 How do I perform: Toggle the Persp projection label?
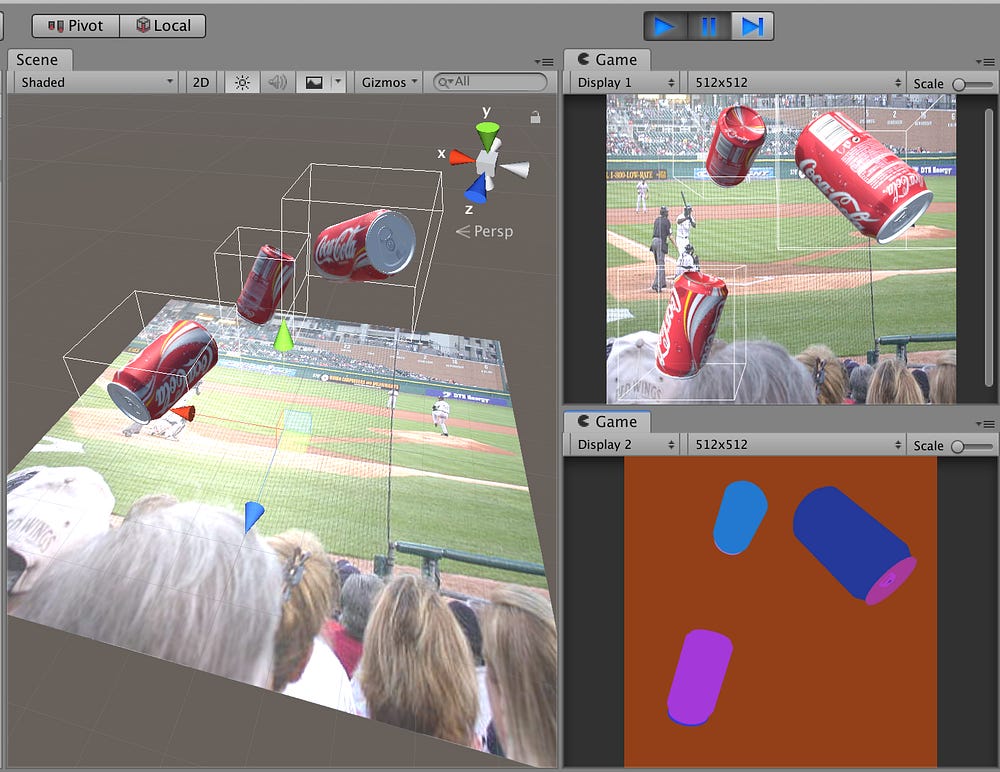coord(485,231)
